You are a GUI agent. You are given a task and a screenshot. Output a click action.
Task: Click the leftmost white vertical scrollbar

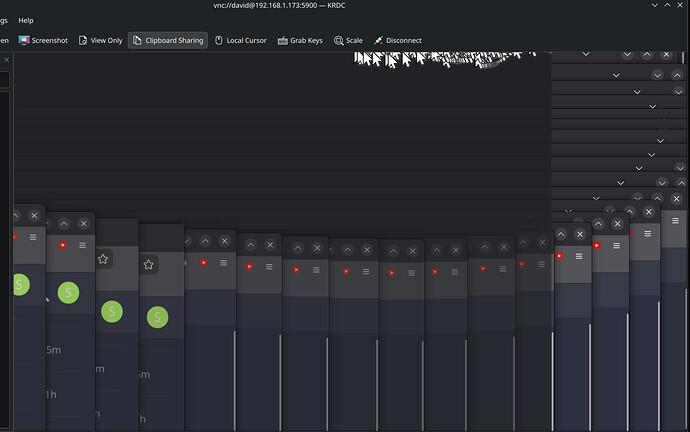(x=235, y=380)
